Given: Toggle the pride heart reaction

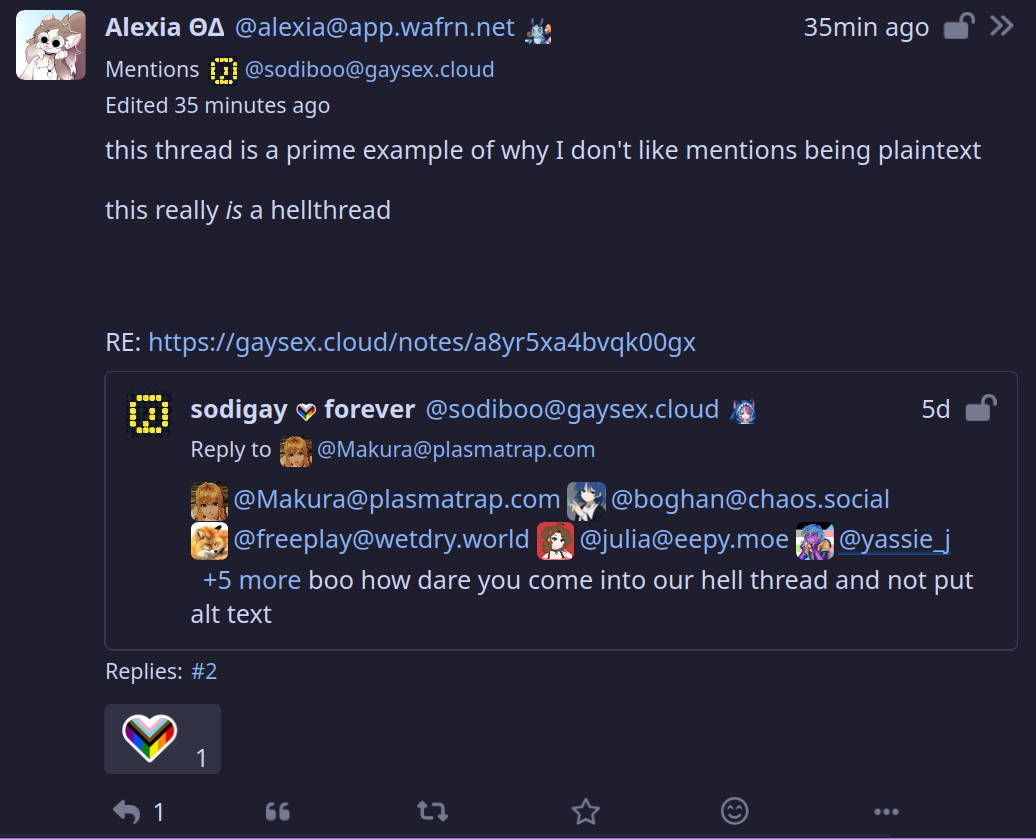Looking at the screenshot, I should [x=162, y=739].
